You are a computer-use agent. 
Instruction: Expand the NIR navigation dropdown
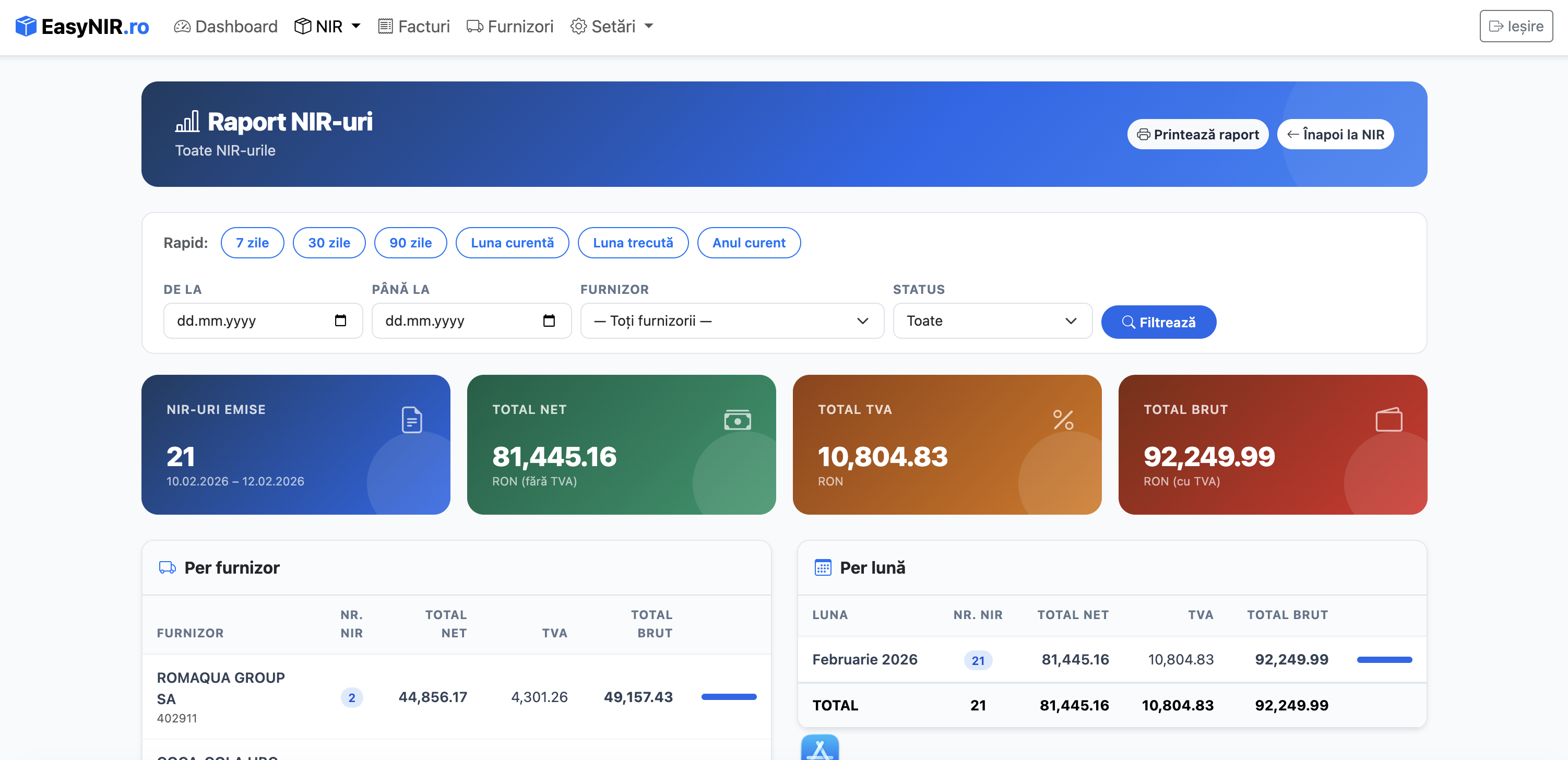[327, 26]
